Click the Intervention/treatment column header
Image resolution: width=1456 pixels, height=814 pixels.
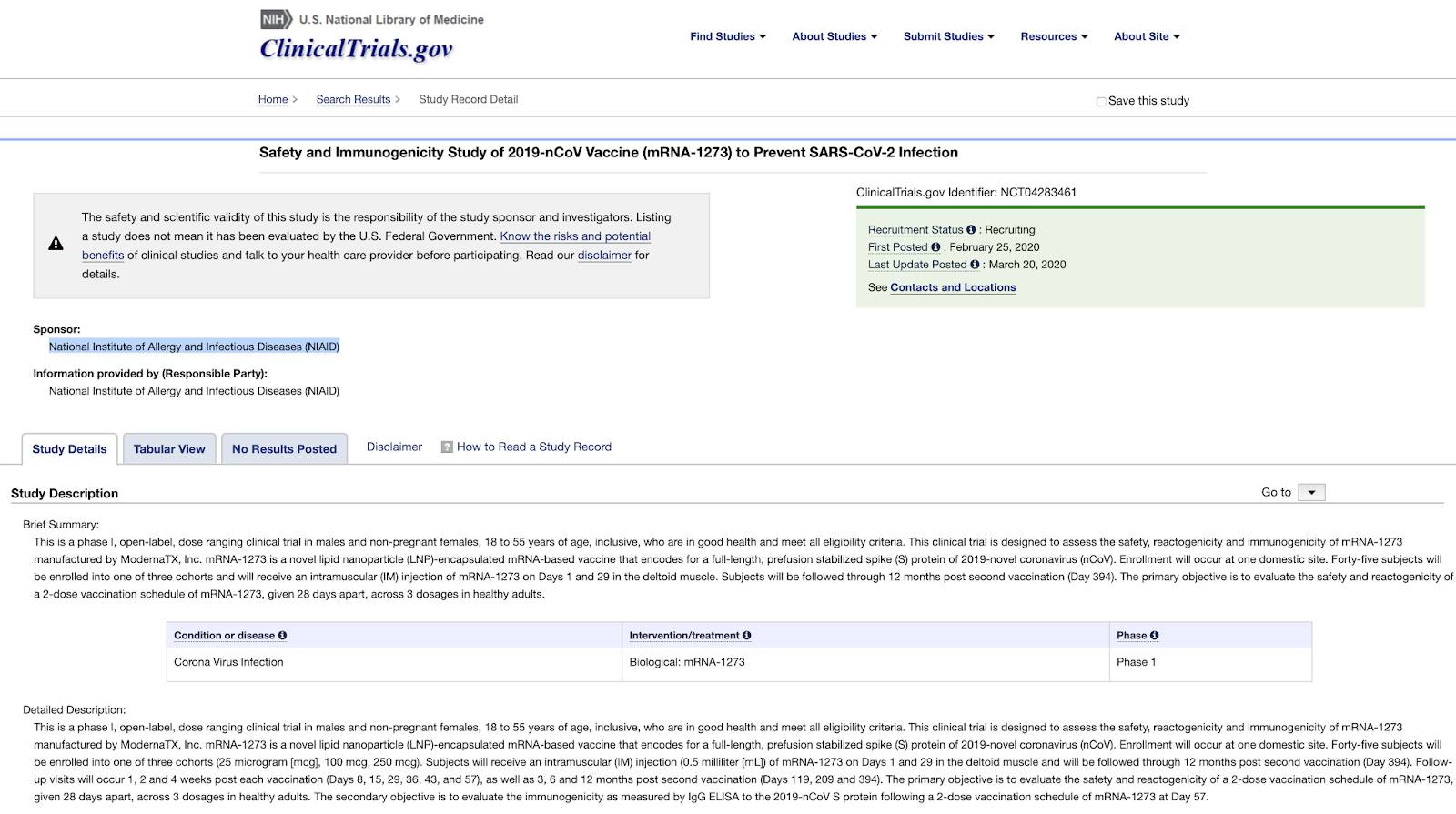pyautogui.click(x=684, y=636)
